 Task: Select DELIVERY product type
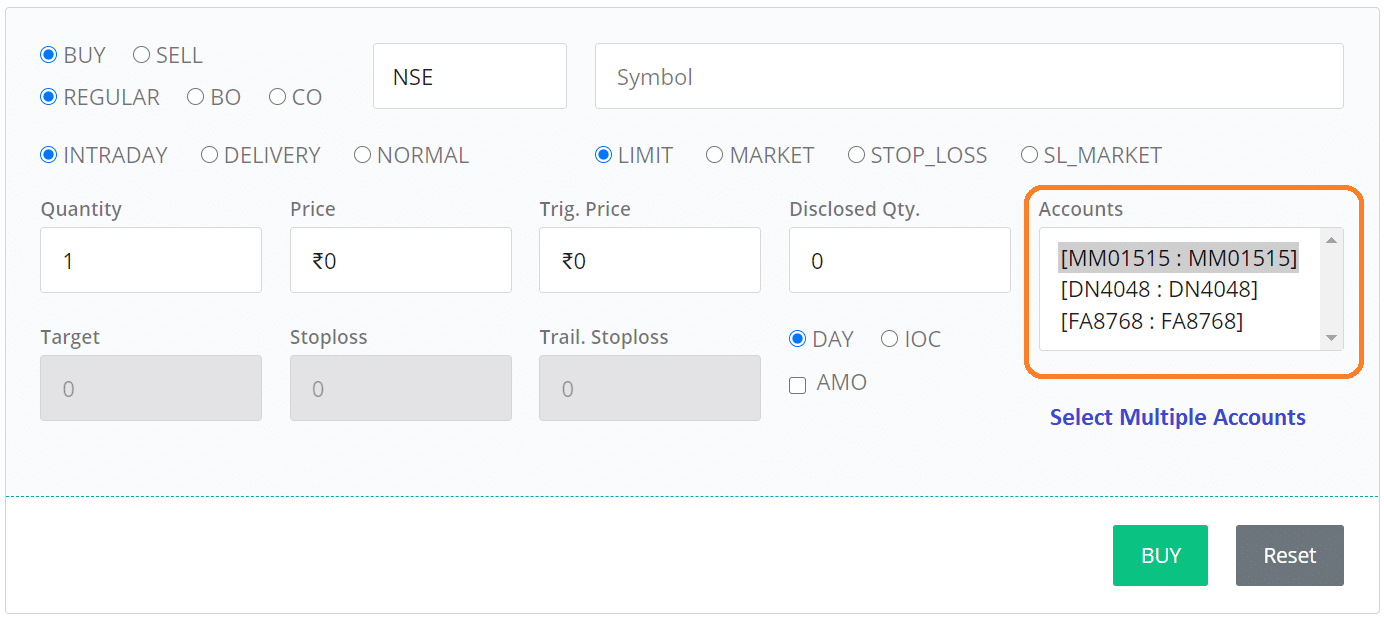point(210,155)
